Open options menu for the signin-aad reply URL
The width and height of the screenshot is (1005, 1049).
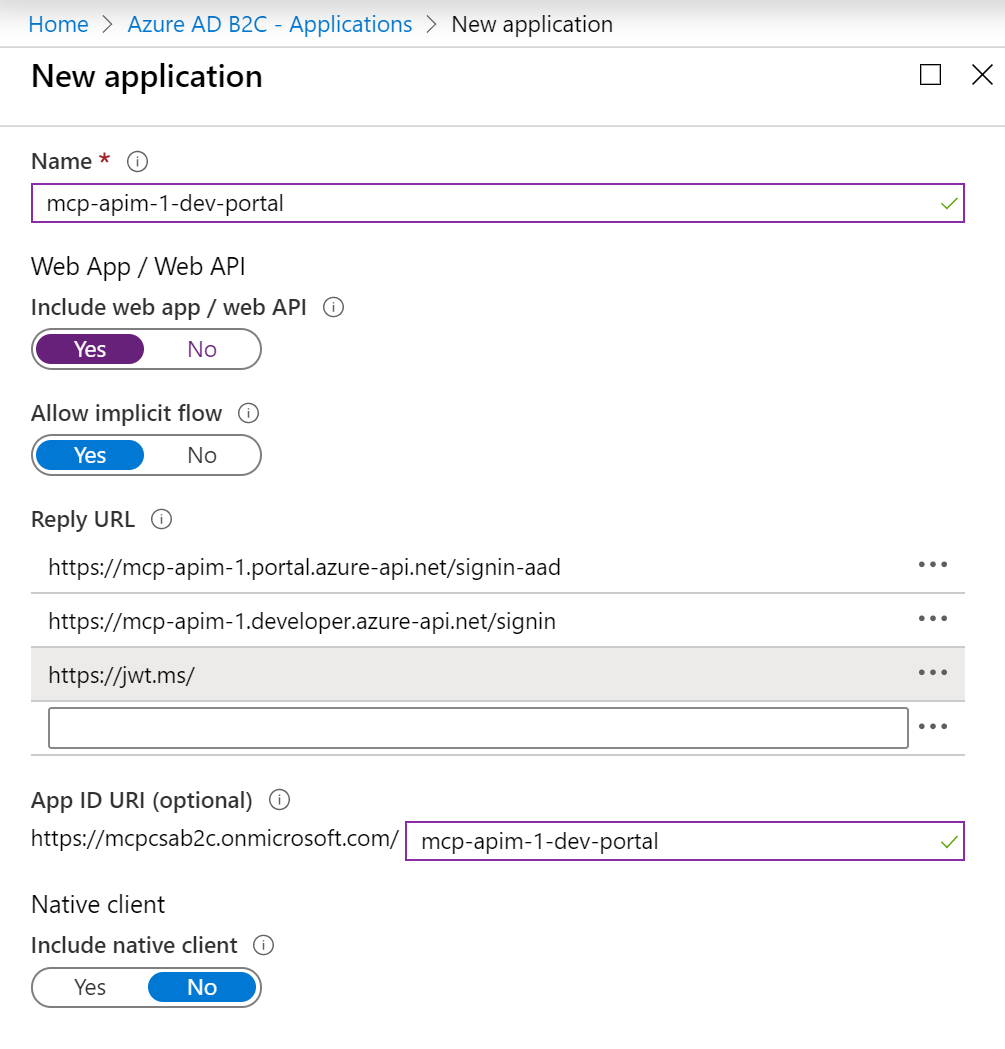(933, 564)
